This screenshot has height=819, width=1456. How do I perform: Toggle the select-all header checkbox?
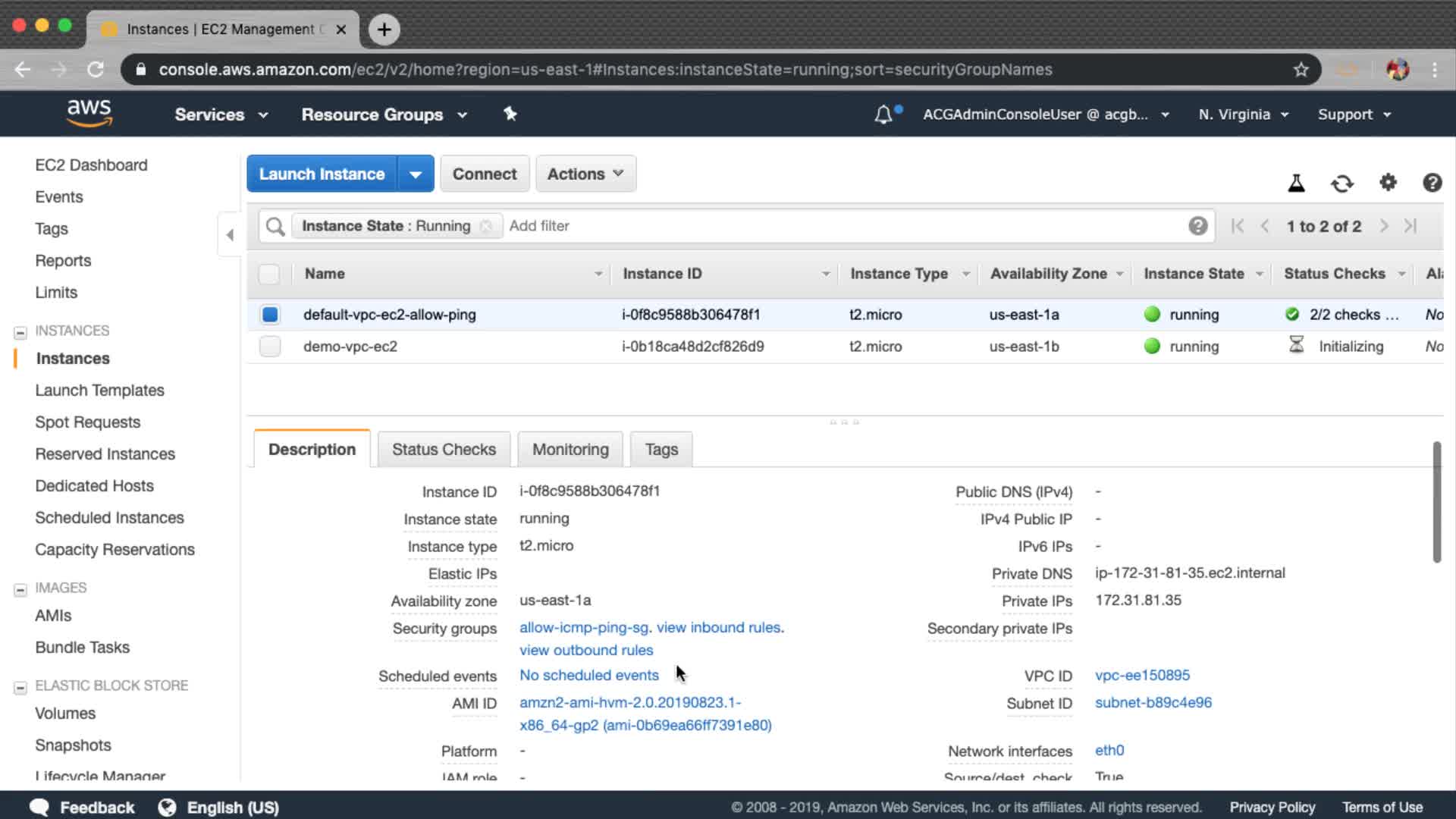[x=269, y=274]
